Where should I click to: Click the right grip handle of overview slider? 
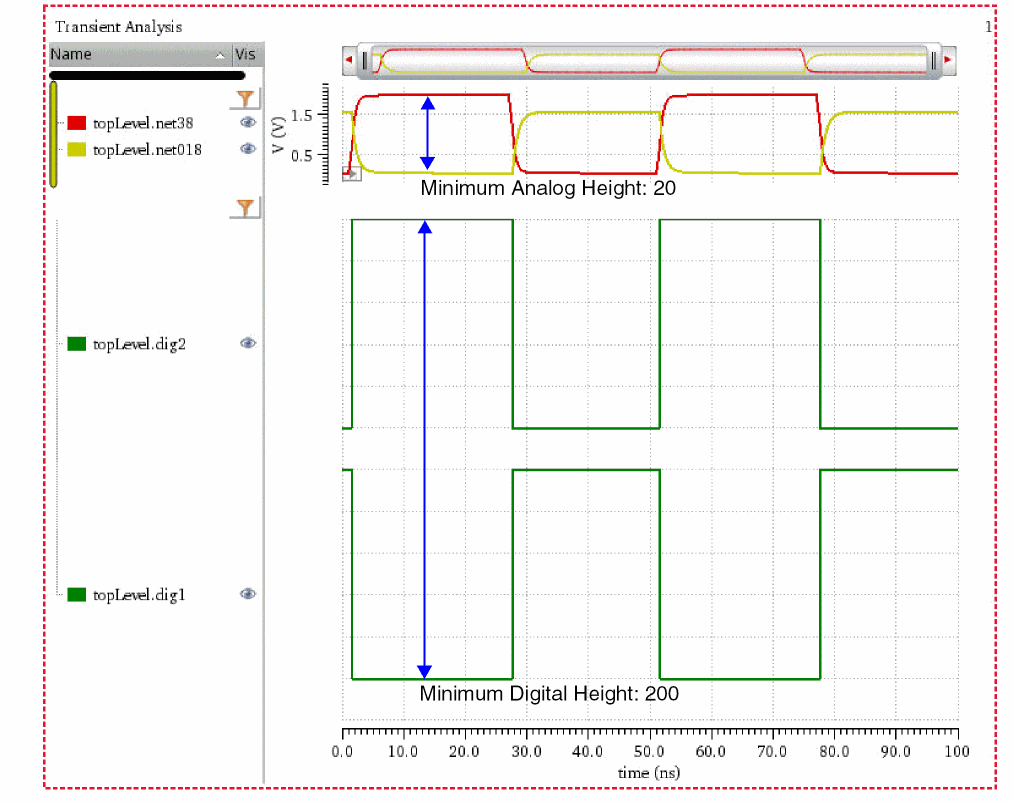click(932, 62)
